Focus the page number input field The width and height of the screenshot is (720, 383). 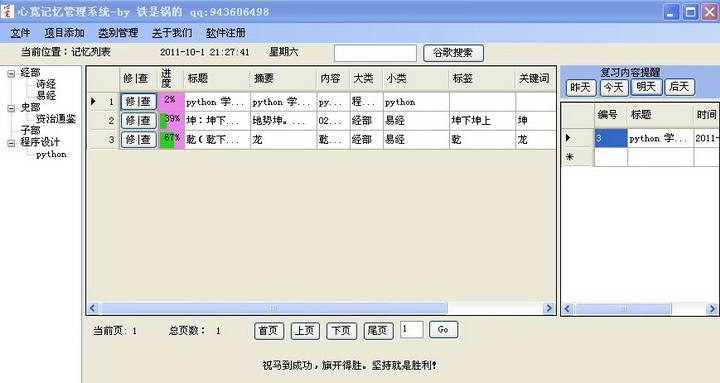tap(411, 330)
